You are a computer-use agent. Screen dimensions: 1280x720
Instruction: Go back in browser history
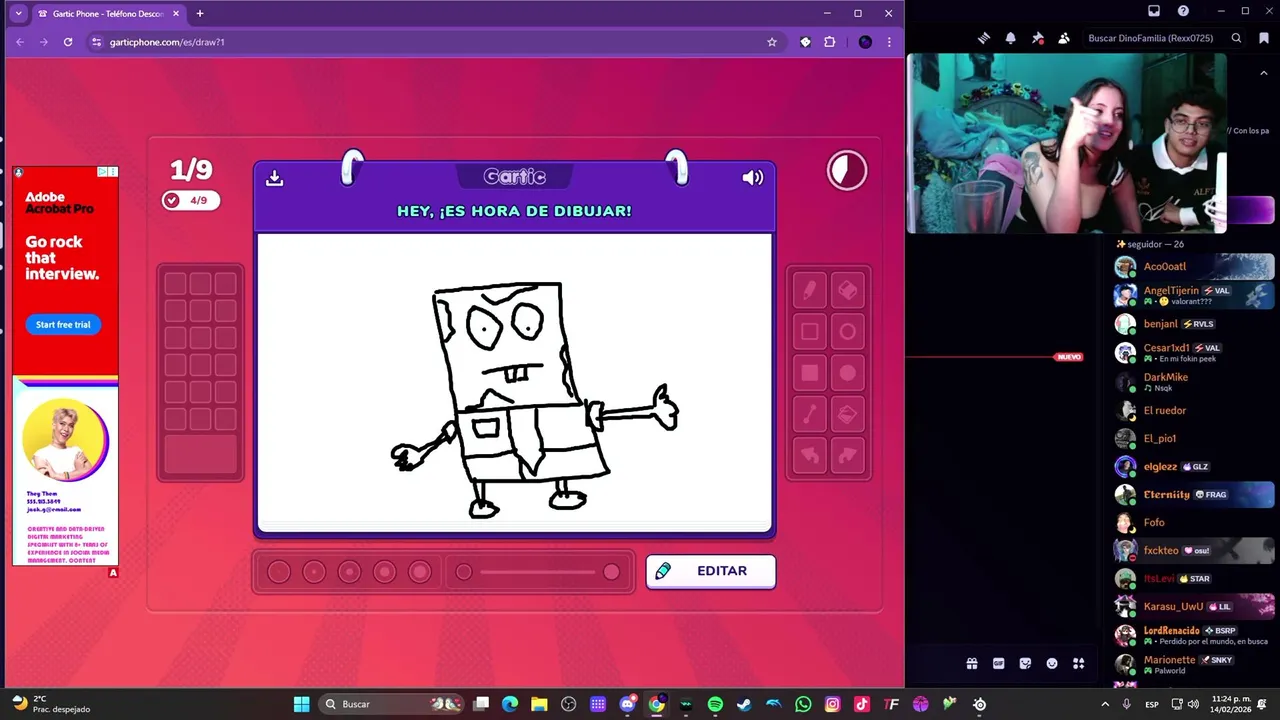[20, 42]
